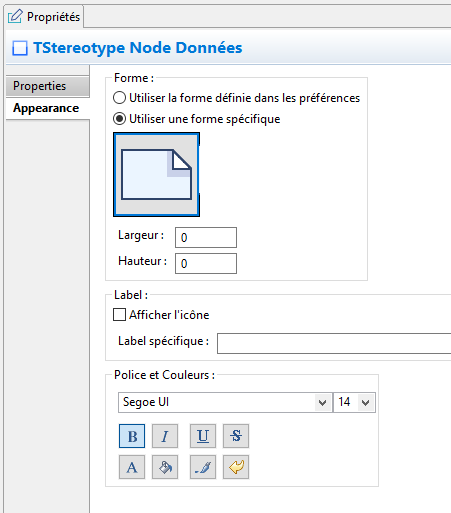This screenshot has width=451, height=513.
Task: Focus the 'Label spécifique' text field
Action: [x=334, y=343]
